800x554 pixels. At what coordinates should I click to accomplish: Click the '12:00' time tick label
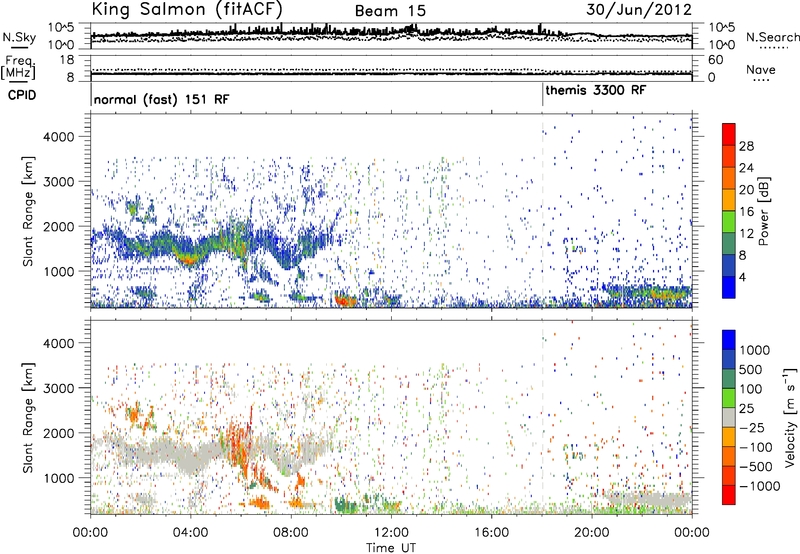click(391, 533)
